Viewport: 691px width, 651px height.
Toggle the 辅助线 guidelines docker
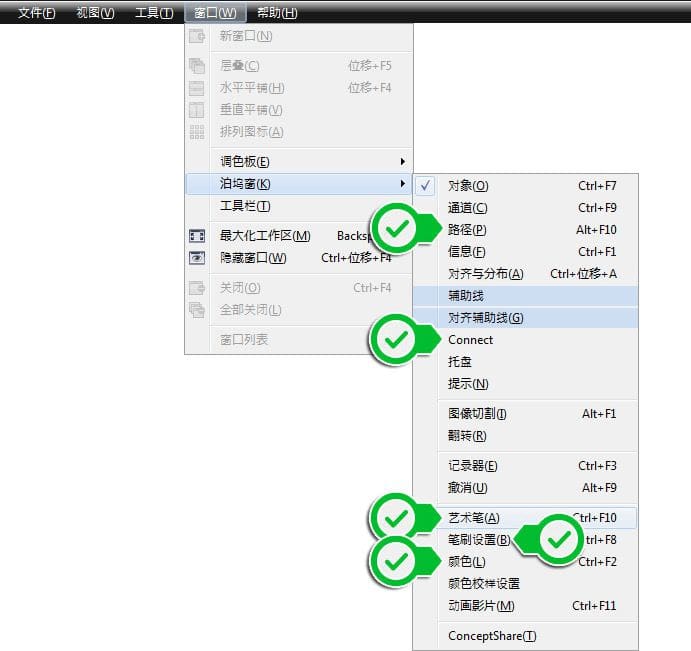(x=466, y=296)
